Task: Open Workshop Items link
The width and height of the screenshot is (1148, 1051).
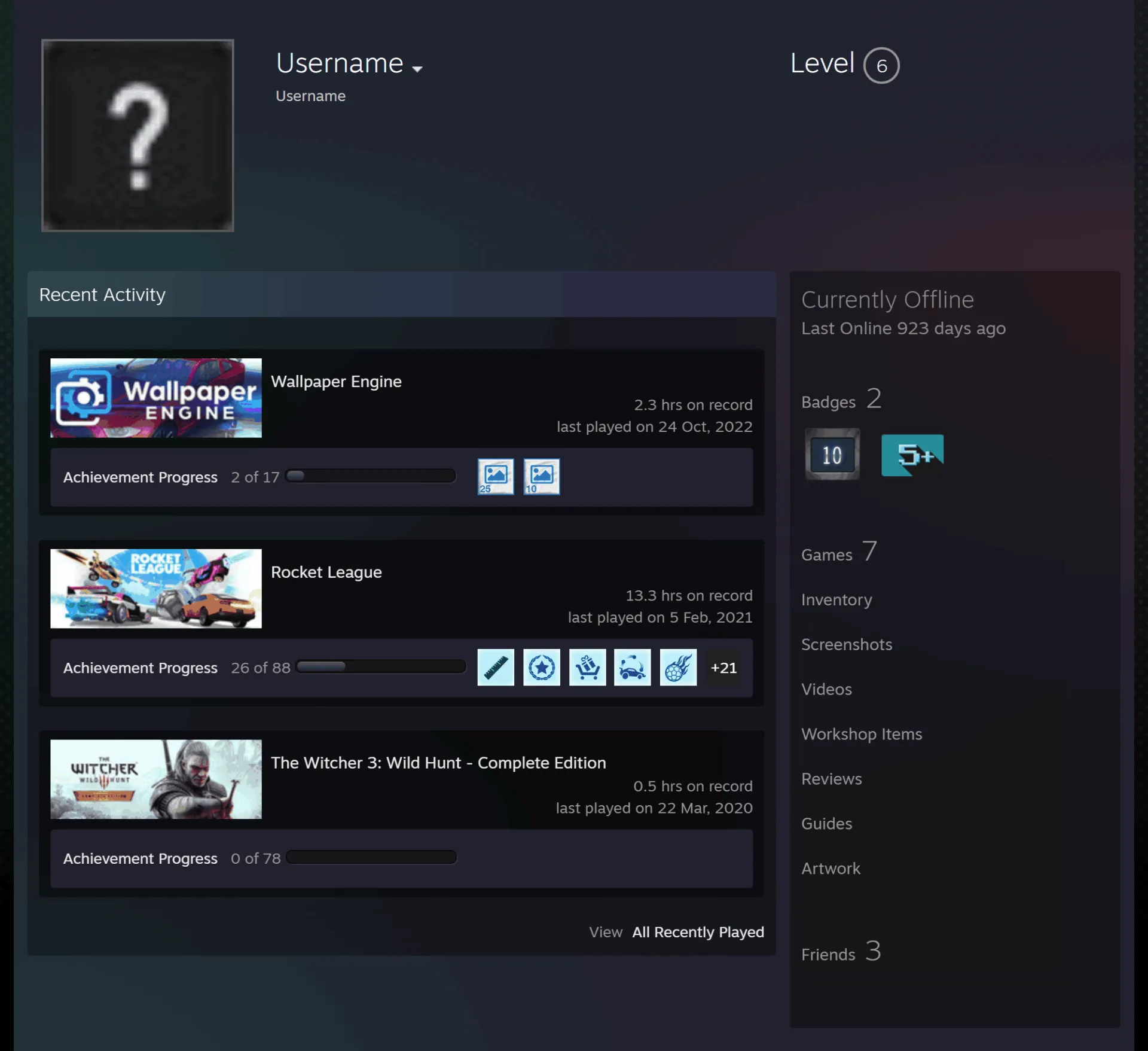Action: click(x=862, y=735)
